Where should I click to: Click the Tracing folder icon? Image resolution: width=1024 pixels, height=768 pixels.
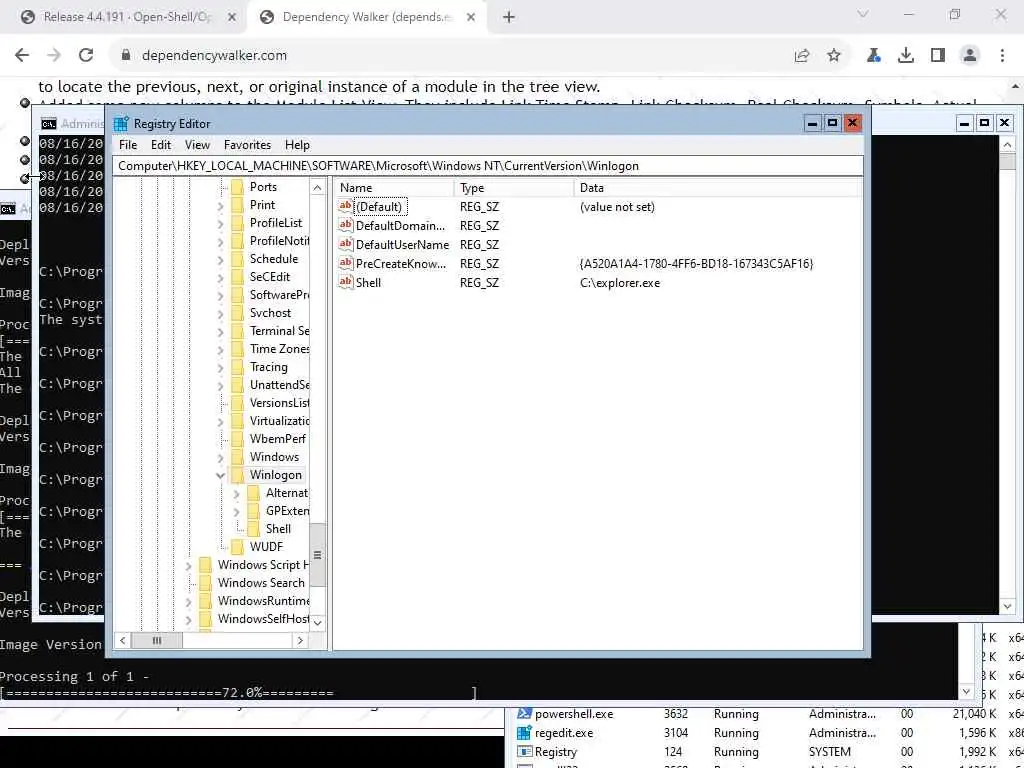click(x=237, y=367)
